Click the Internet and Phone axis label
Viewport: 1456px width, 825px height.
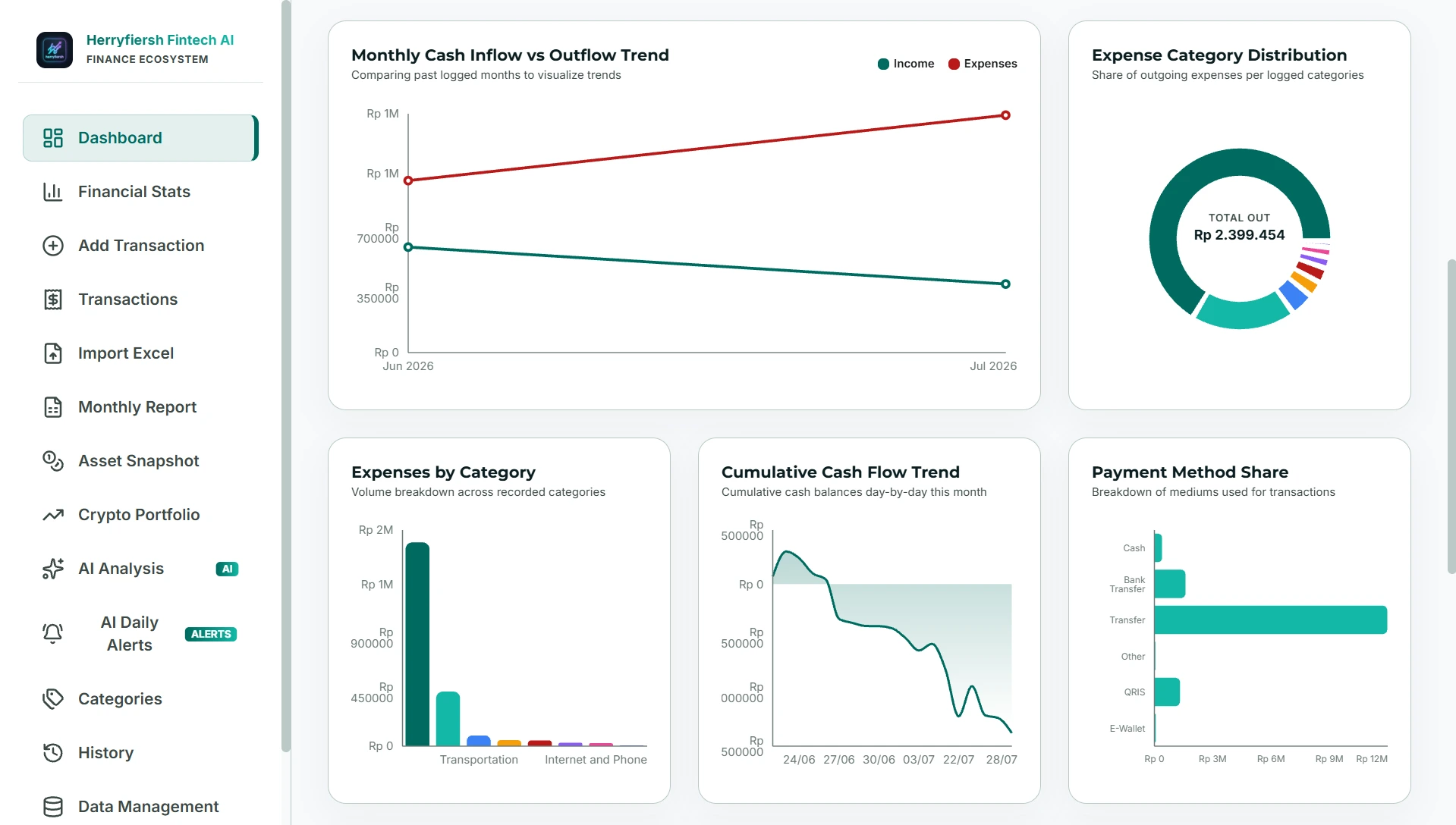596,760
